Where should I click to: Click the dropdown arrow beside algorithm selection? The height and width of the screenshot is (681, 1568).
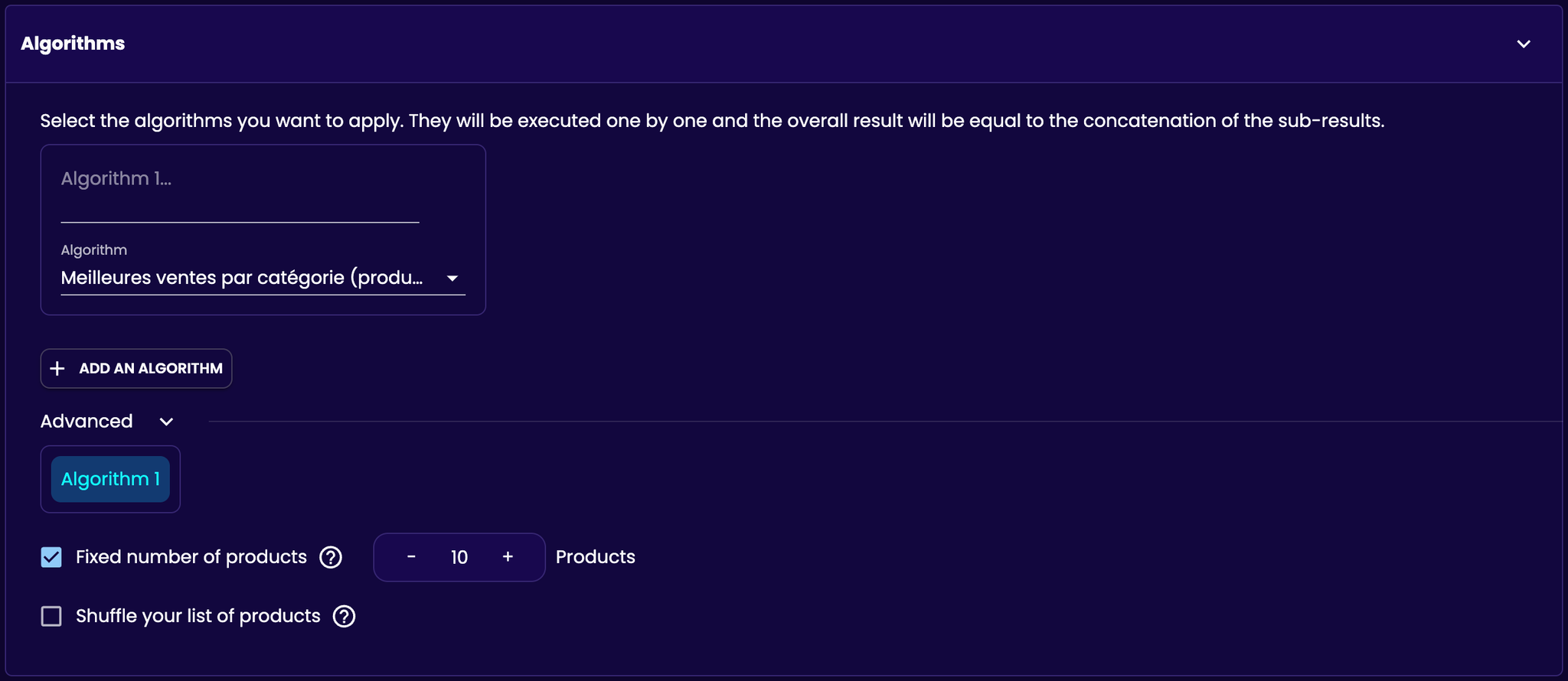coord(452,279)
